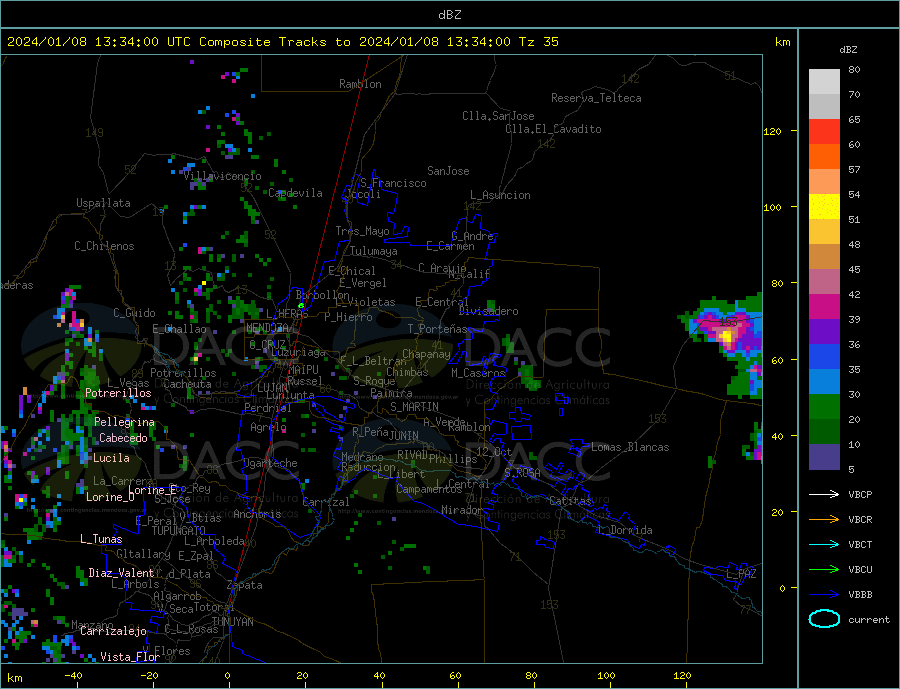Click the 'Ugarteche' map label
This screenshot has height=689, width=900.
tap(270, 463)
